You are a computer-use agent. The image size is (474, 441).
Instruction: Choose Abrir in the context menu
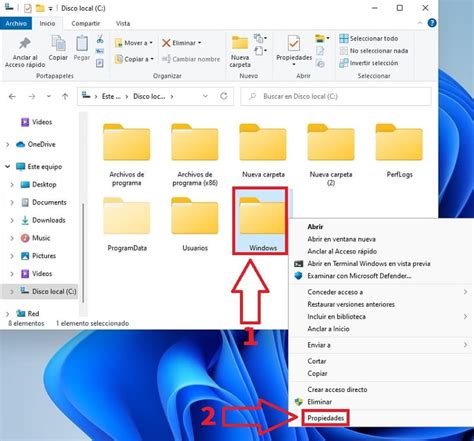point(315,227)
